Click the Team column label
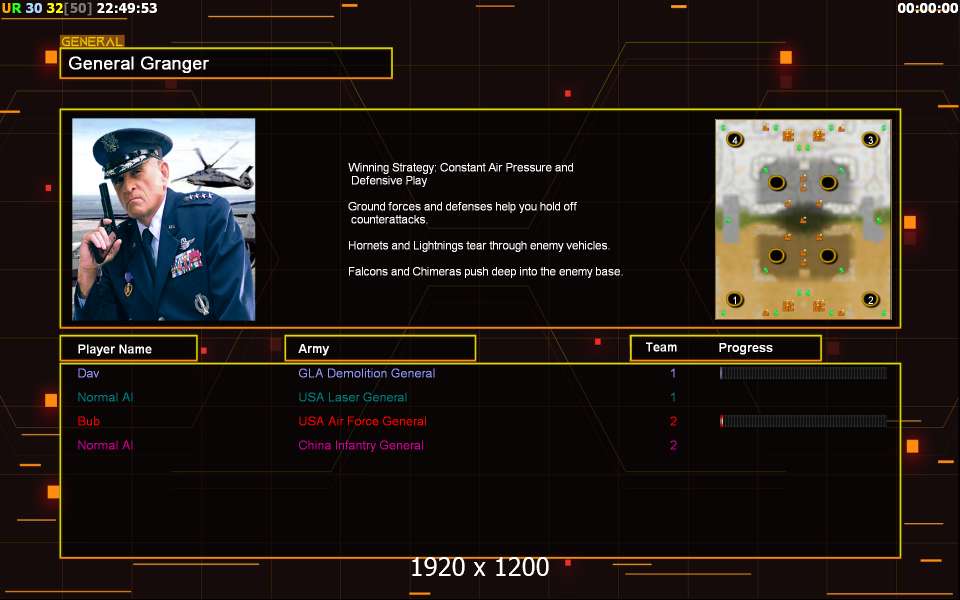The image size is (960, 600). tap(661, 347)
